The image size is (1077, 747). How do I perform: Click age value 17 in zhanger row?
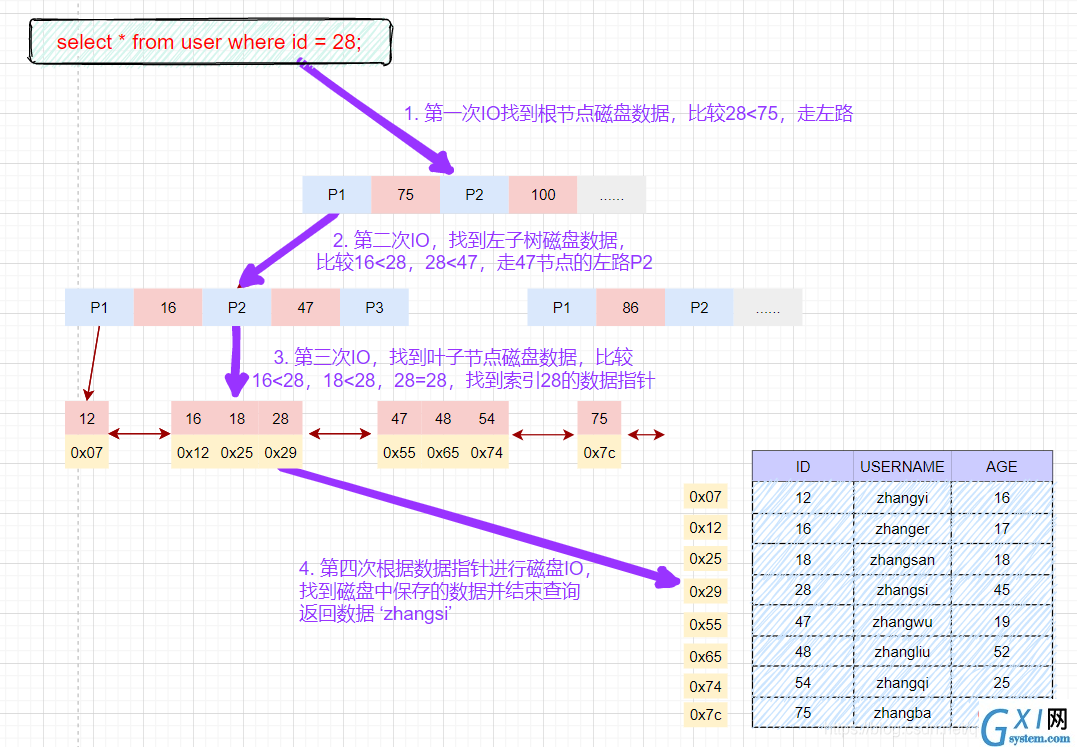[x=1001, y=529]
